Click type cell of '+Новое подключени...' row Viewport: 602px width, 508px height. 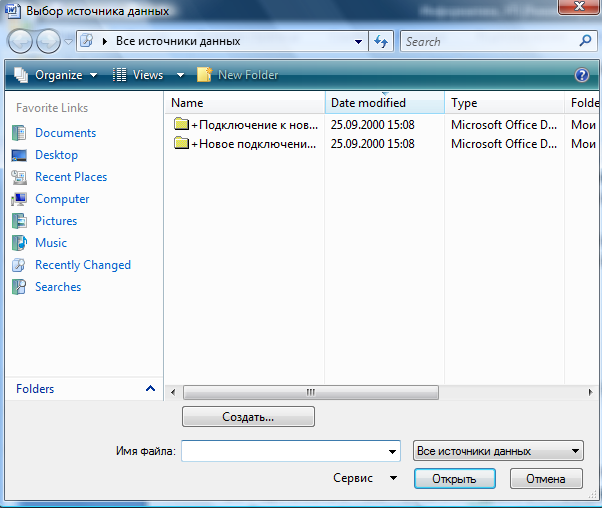coord(504,144)
